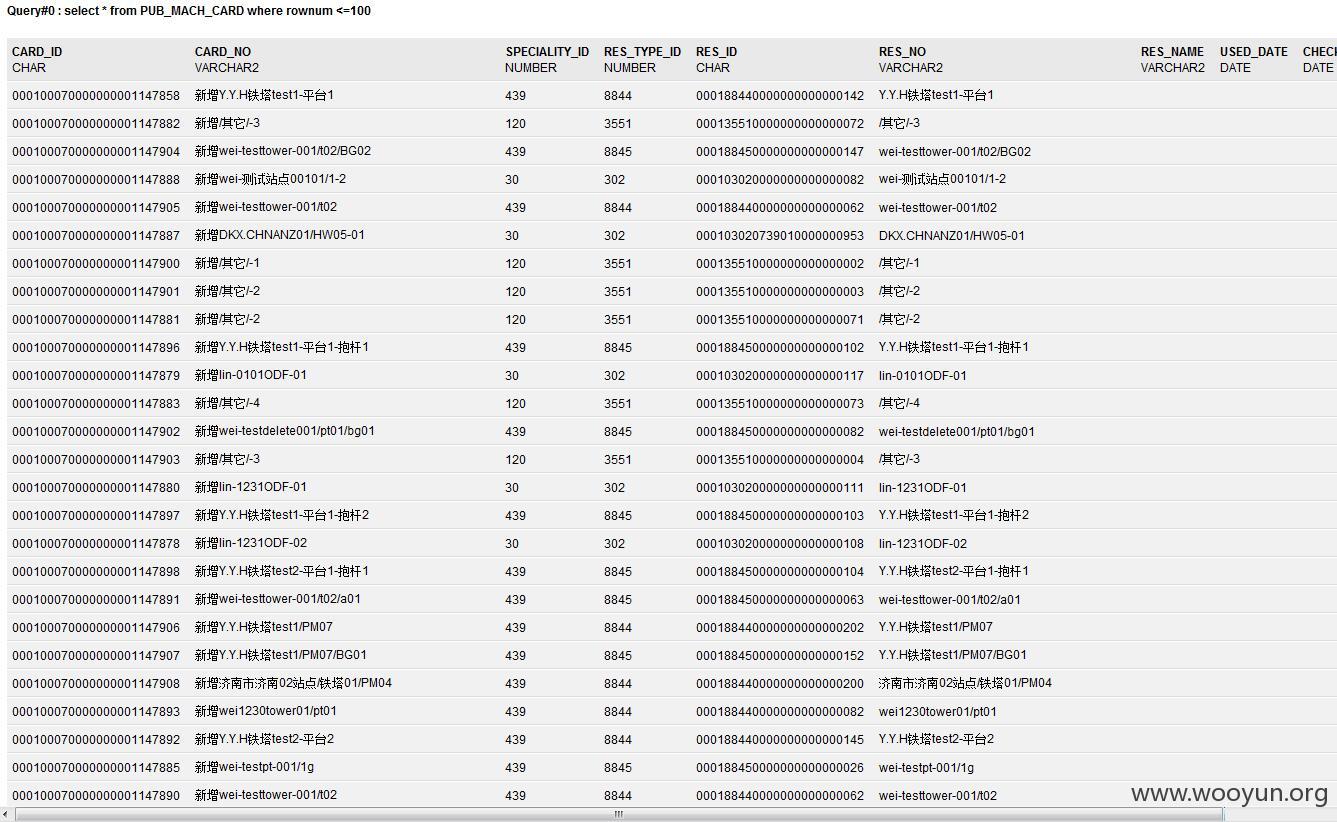This screenshot has width=1337, height=822.
Task: Select CARD_ID cell 00010007000000001147903
Action: (x=96, y=460)
